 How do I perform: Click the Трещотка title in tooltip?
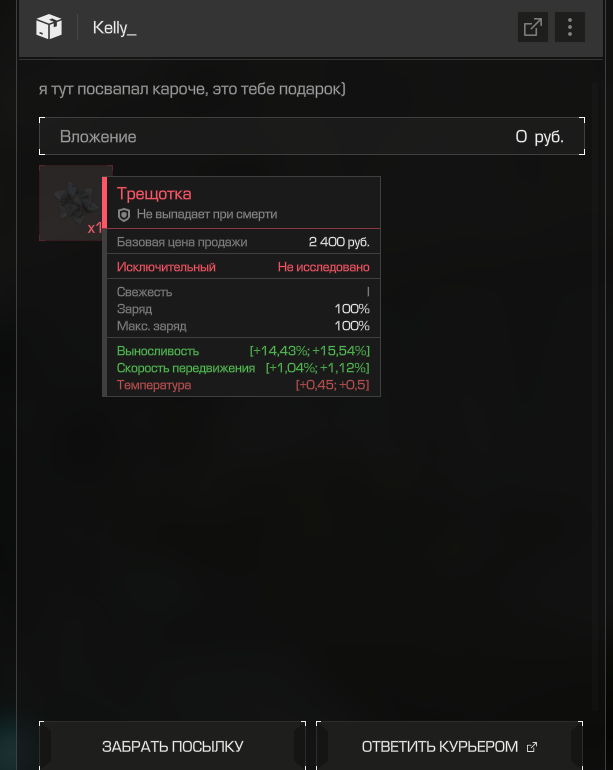pyautogui.click(x=154, y=193)
